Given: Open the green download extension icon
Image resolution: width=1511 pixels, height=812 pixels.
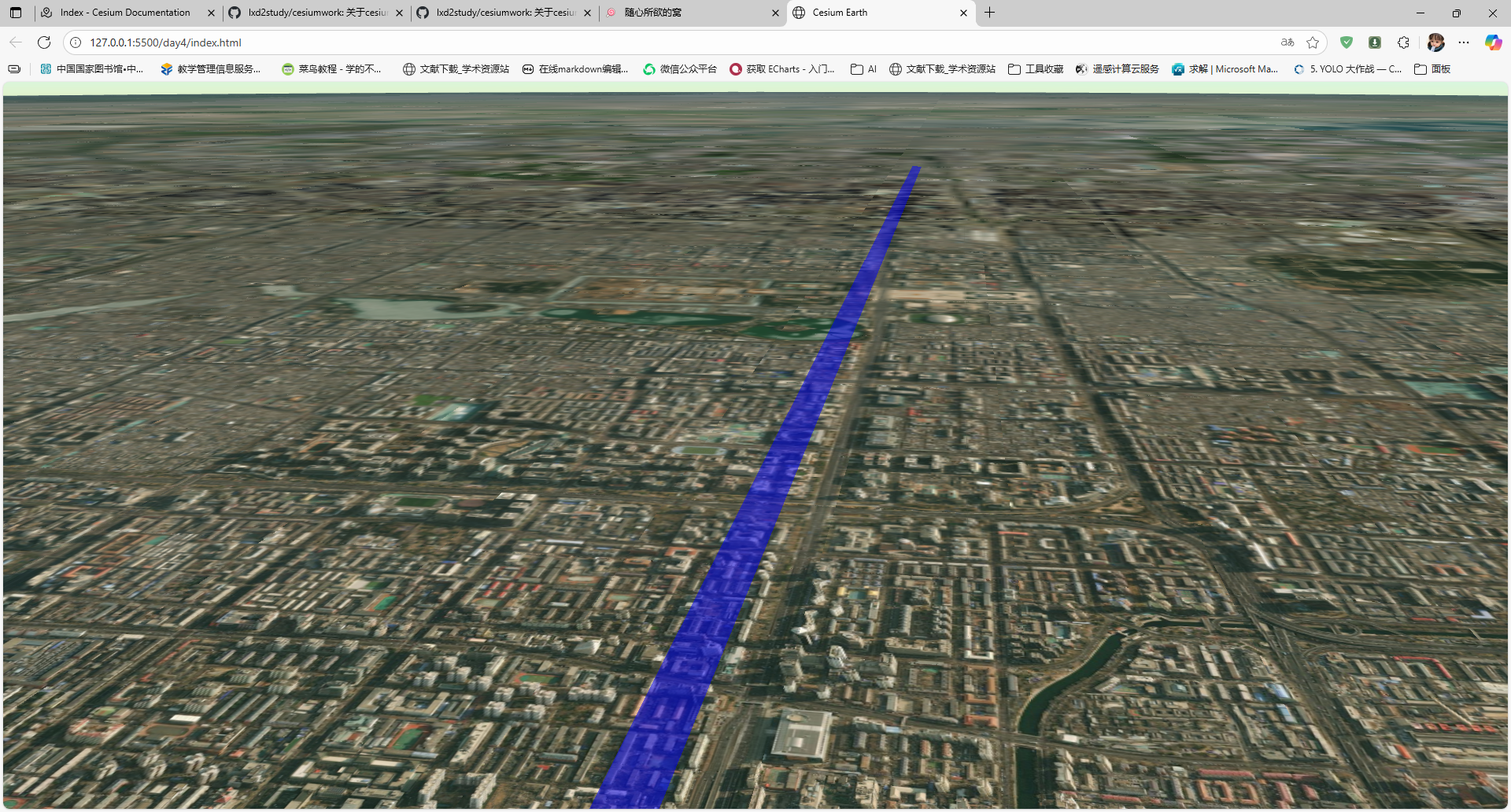Looking at the screenshot, I should (x=1375, y=42).
